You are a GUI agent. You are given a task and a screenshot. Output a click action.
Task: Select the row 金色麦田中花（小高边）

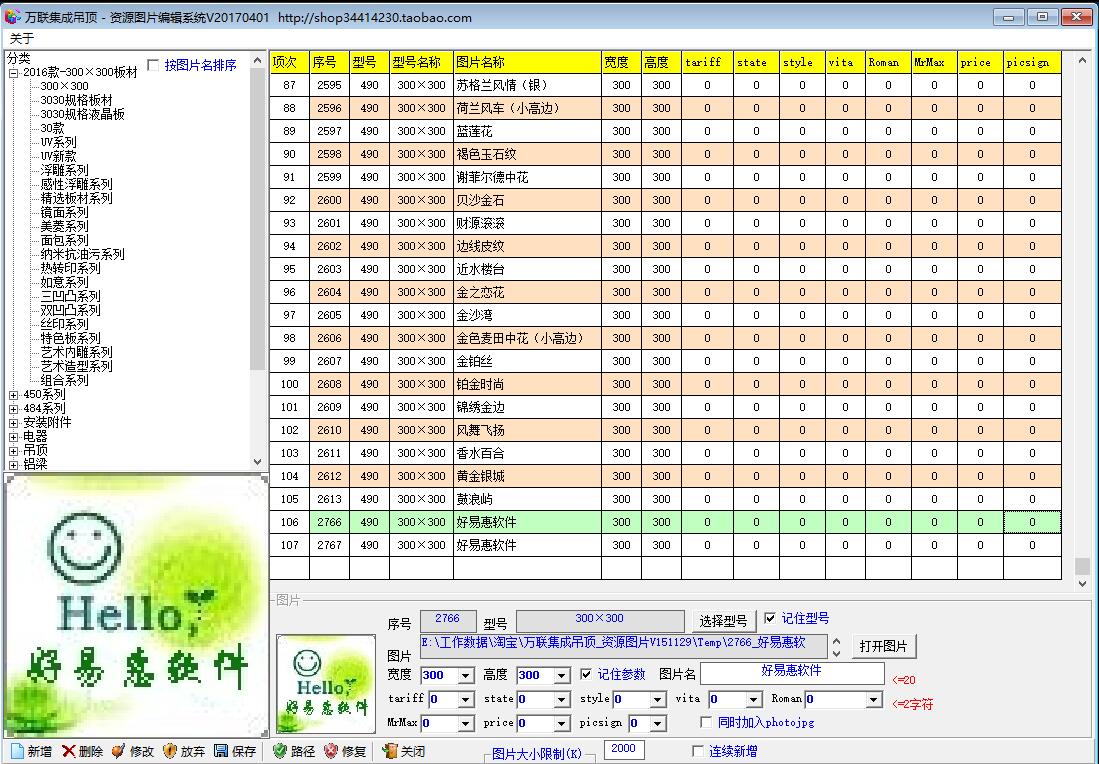(x=665, y=338)
